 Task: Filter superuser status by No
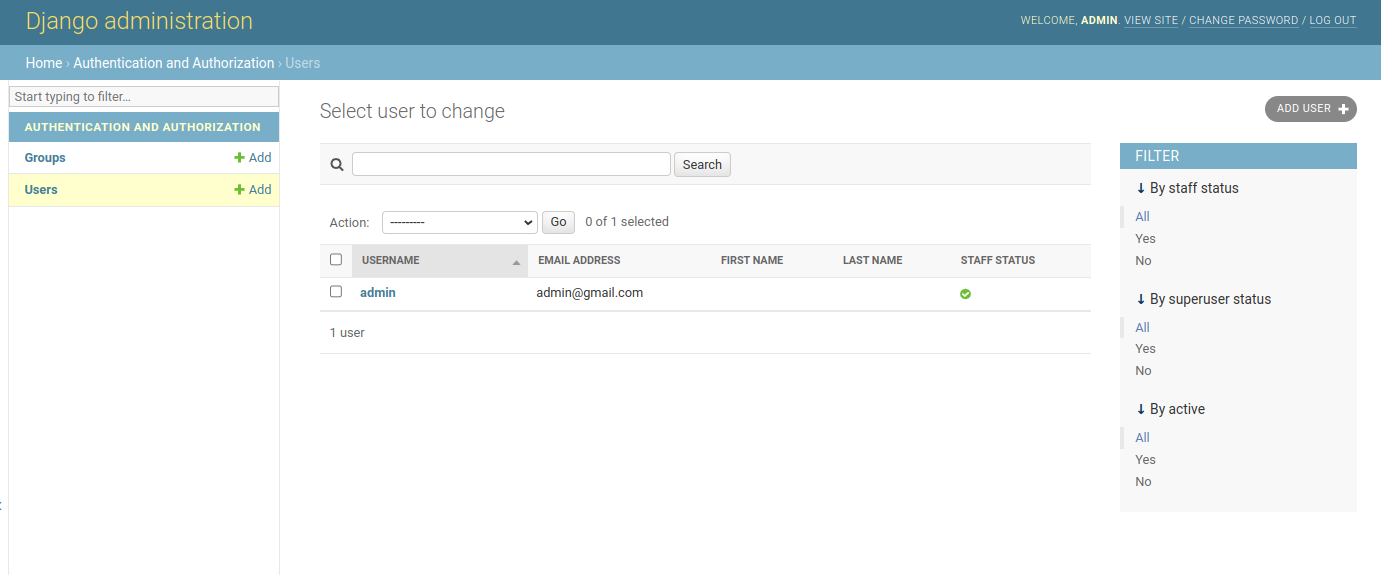coord(1143,371)
